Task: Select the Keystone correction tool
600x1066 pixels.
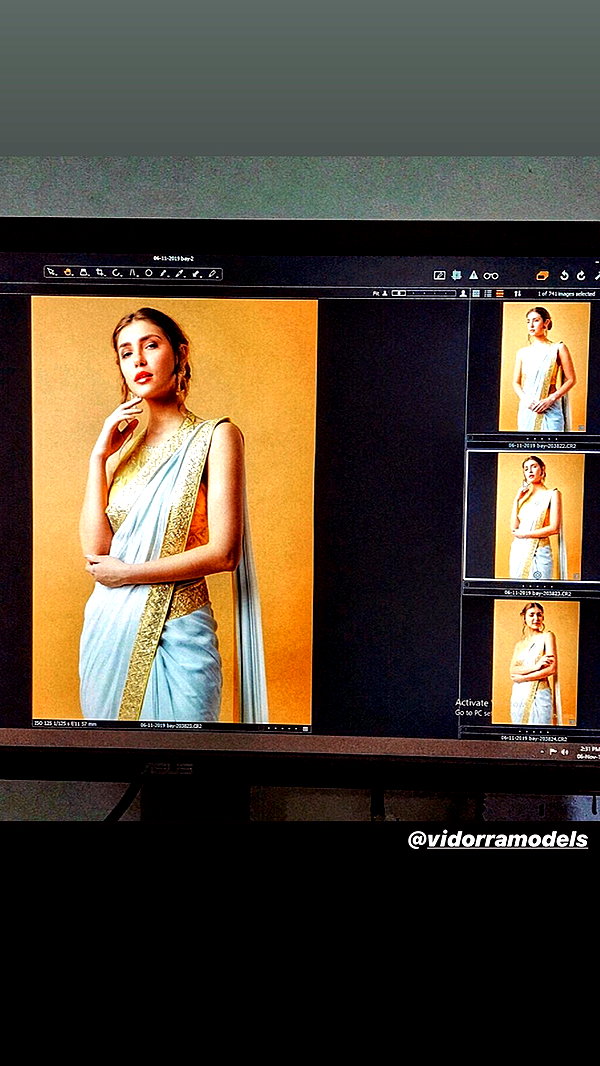Action: tap(133, 273)
